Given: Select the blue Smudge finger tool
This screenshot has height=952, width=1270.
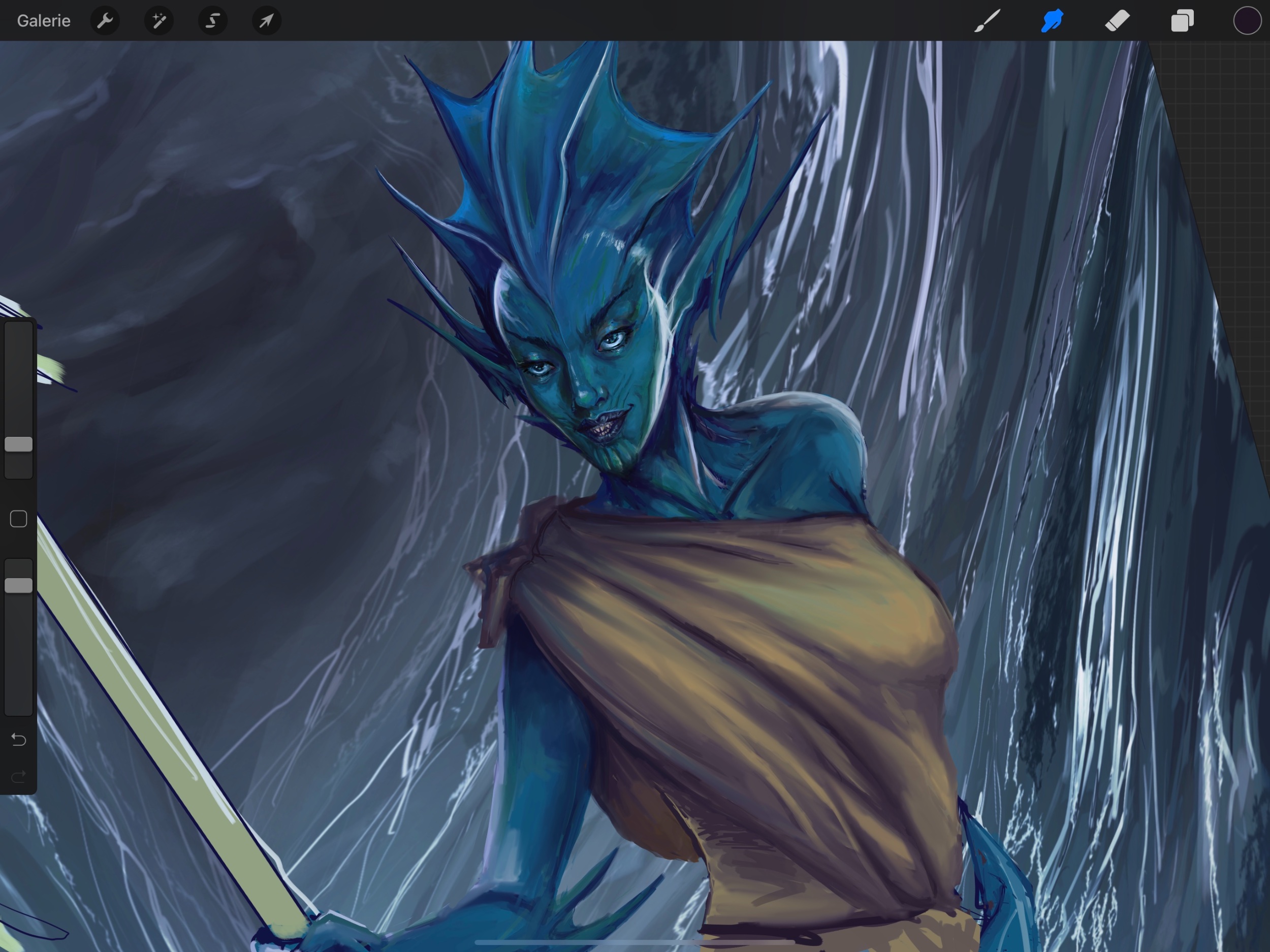Looking at the screenshot, I should point(1053,21).
